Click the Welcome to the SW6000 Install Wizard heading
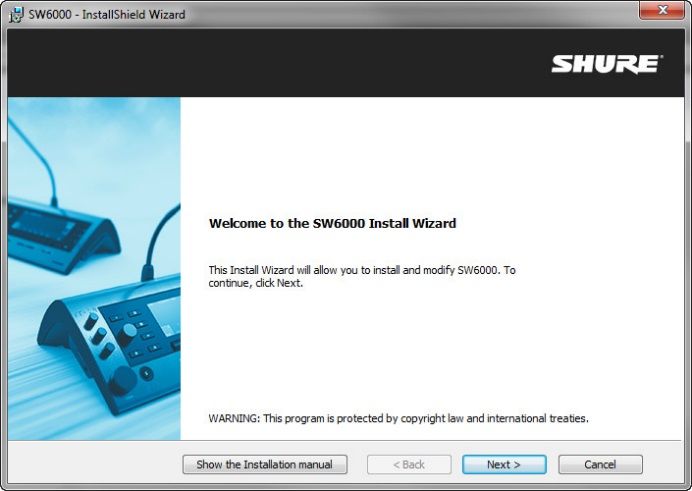 click(332, 223)
